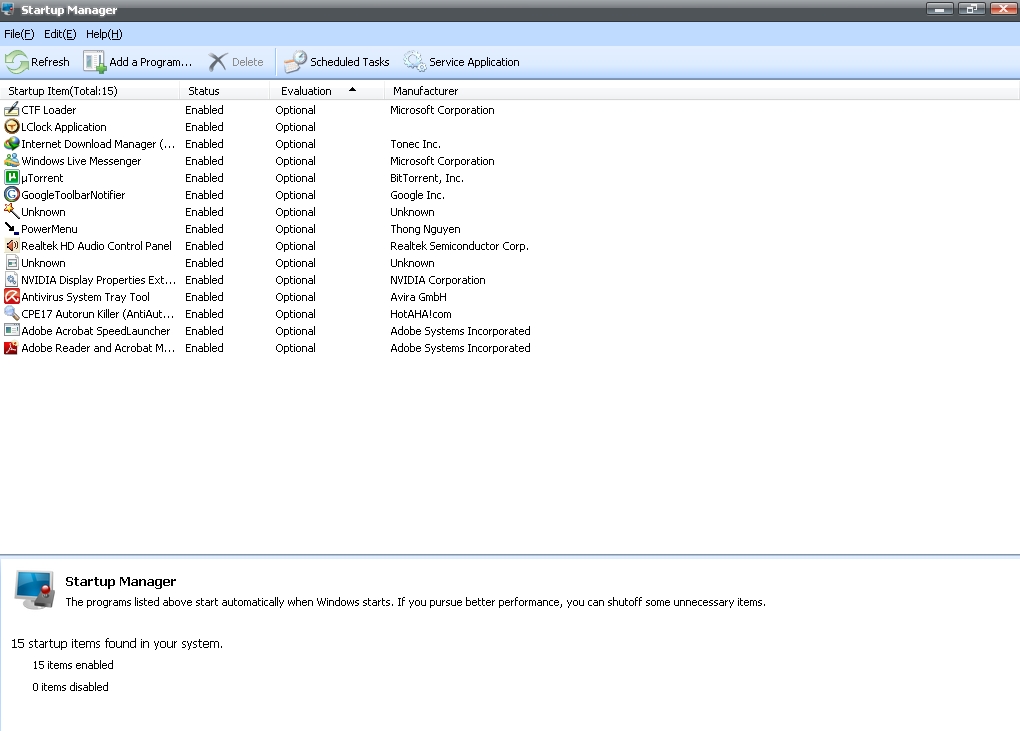
Task: Sort by Startup Item column header
Action: click(90, 90)
